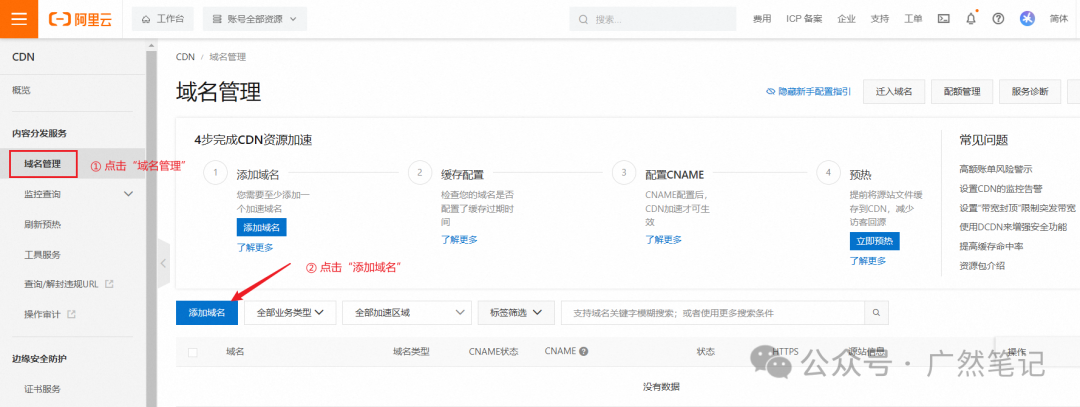Open 刷新预热 in the sidebar
Image resolution: width=1080 pixels, height=407 pixels.
click(43, 225)
